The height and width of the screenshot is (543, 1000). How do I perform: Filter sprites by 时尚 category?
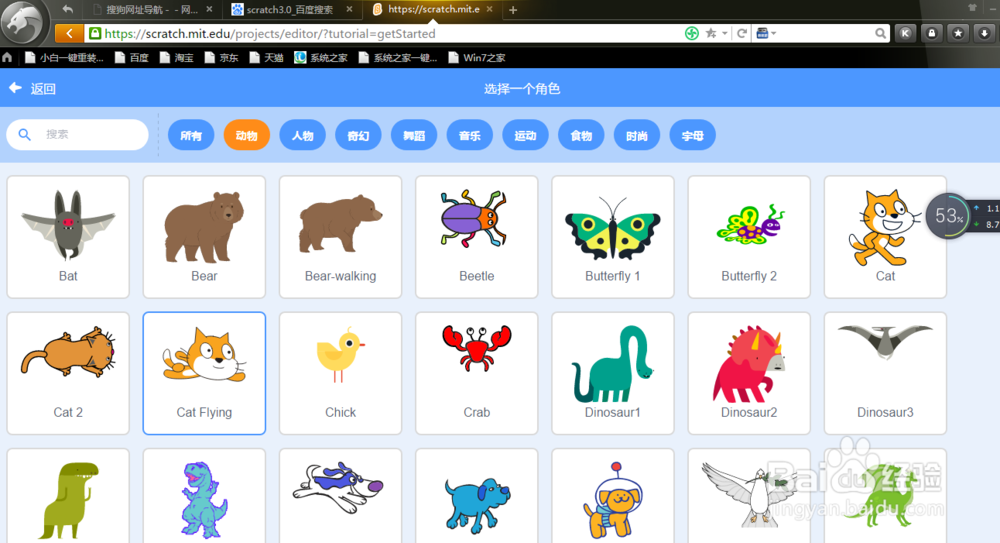pos(636,135)
